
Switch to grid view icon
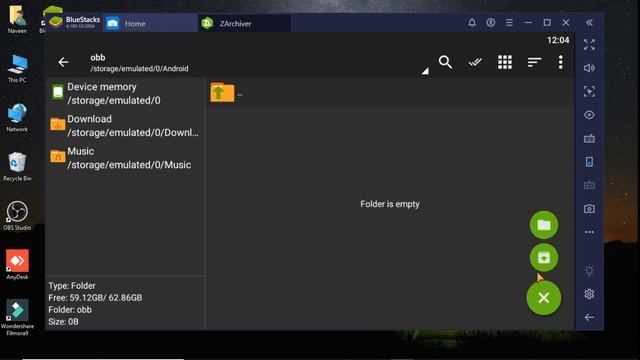pos(505,62)
